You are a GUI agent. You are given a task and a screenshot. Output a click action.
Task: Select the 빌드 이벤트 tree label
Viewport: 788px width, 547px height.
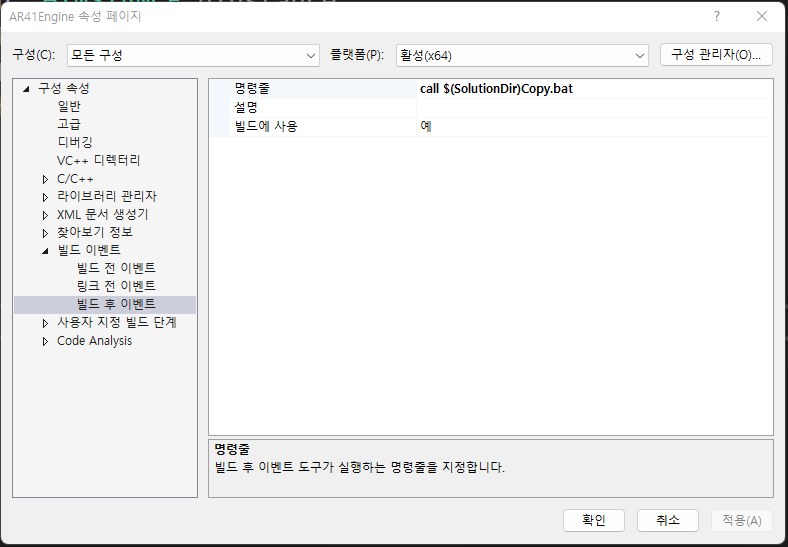pyautogui.click(x=89, y=250)
